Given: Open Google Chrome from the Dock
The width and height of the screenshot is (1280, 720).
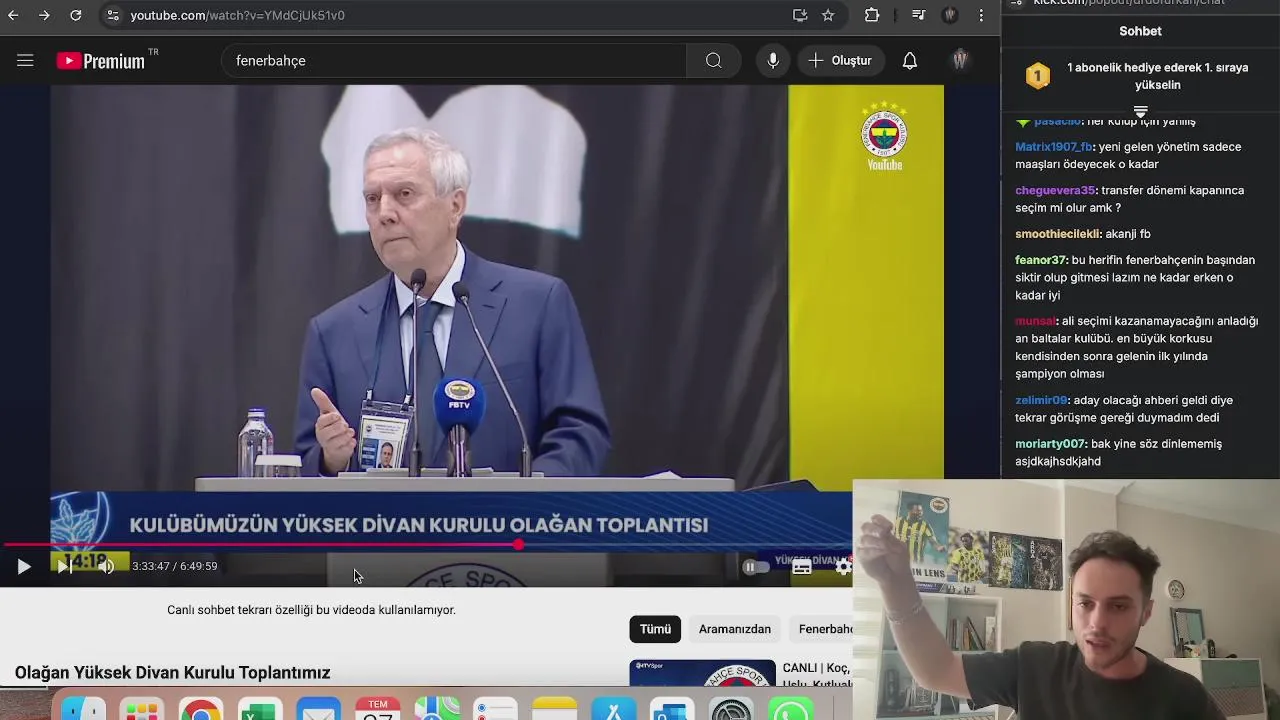Looking at the screenshot, I should tap(201, 708).
